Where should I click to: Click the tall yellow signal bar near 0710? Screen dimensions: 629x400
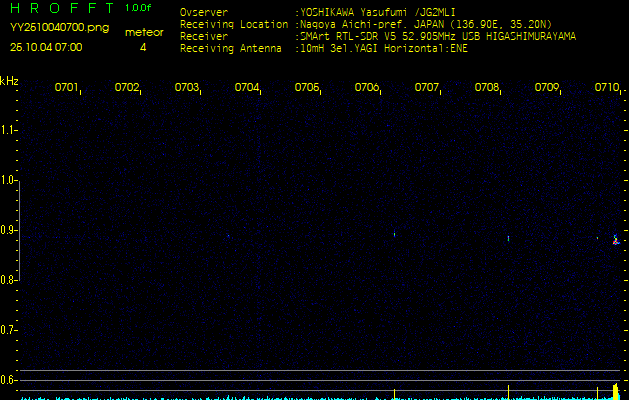click(616, 391)
